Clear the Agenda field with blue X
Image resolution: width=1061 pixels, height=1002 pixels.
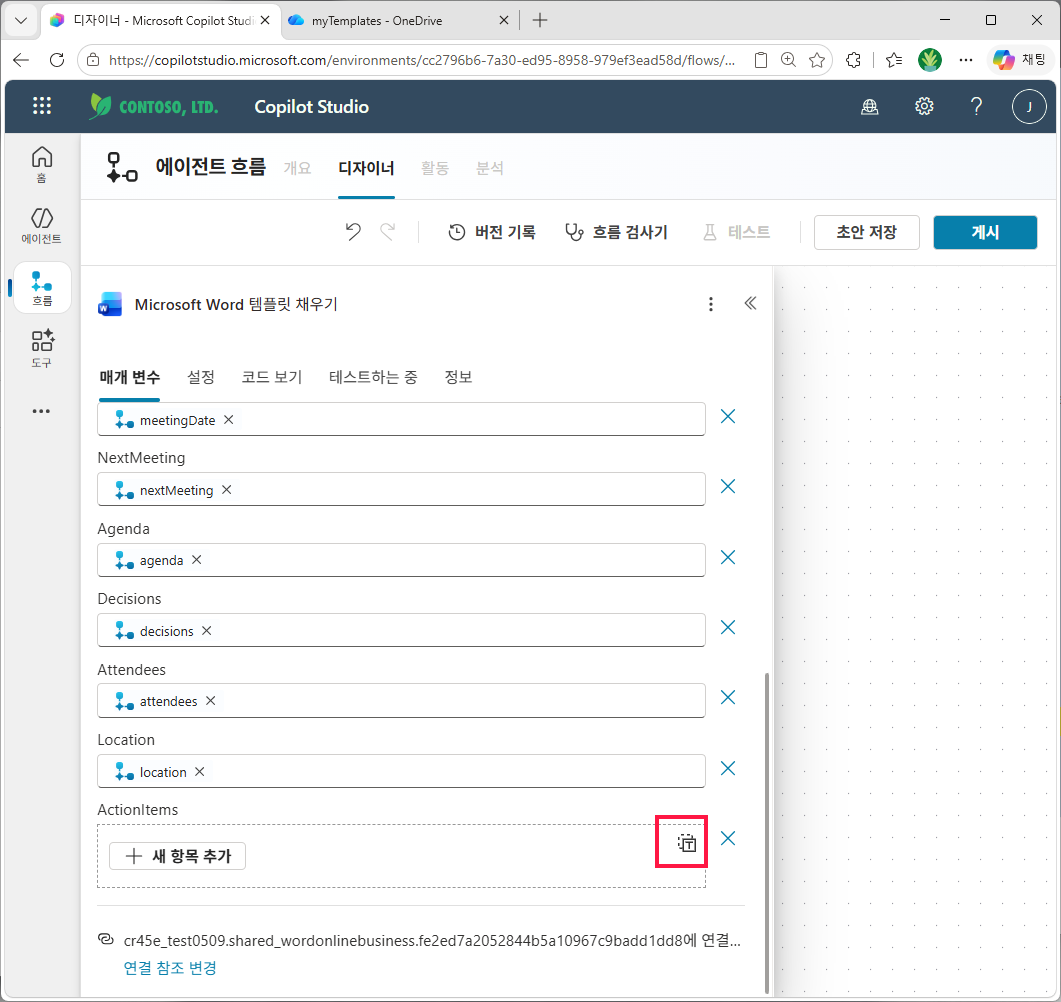728,557
